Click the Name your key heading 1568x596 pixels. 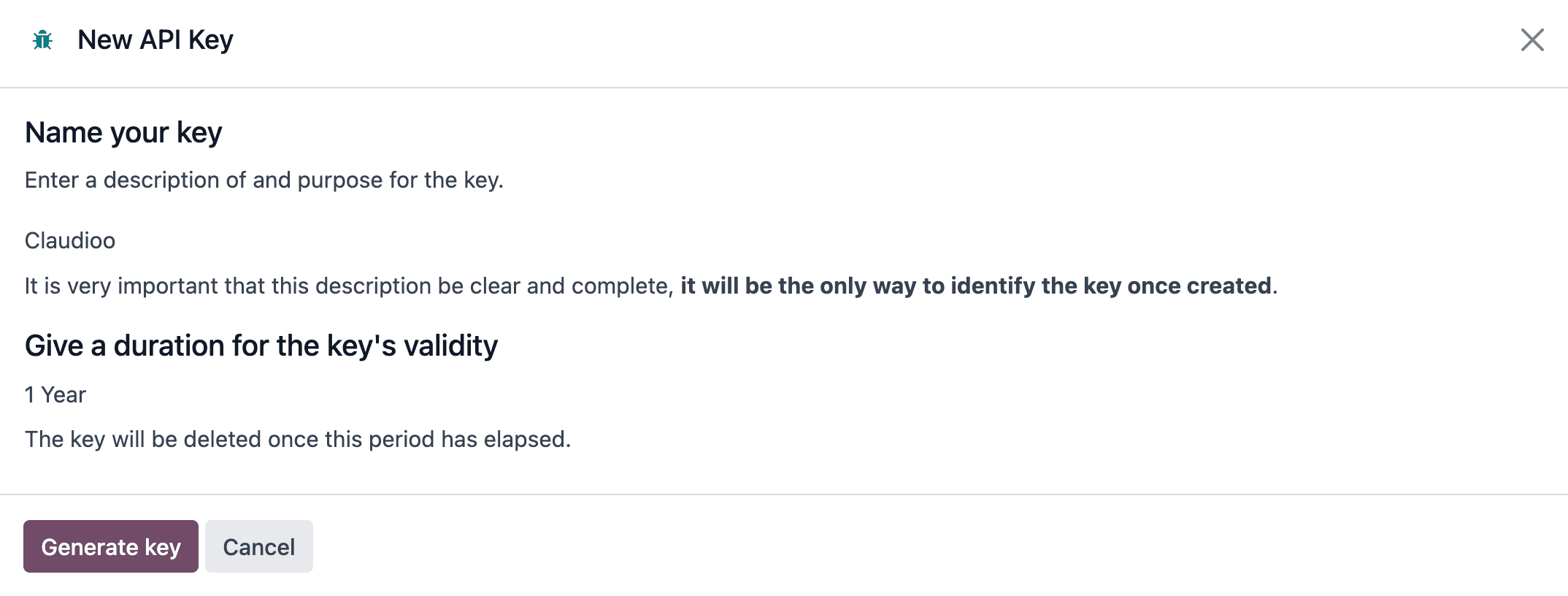(123, 133)
